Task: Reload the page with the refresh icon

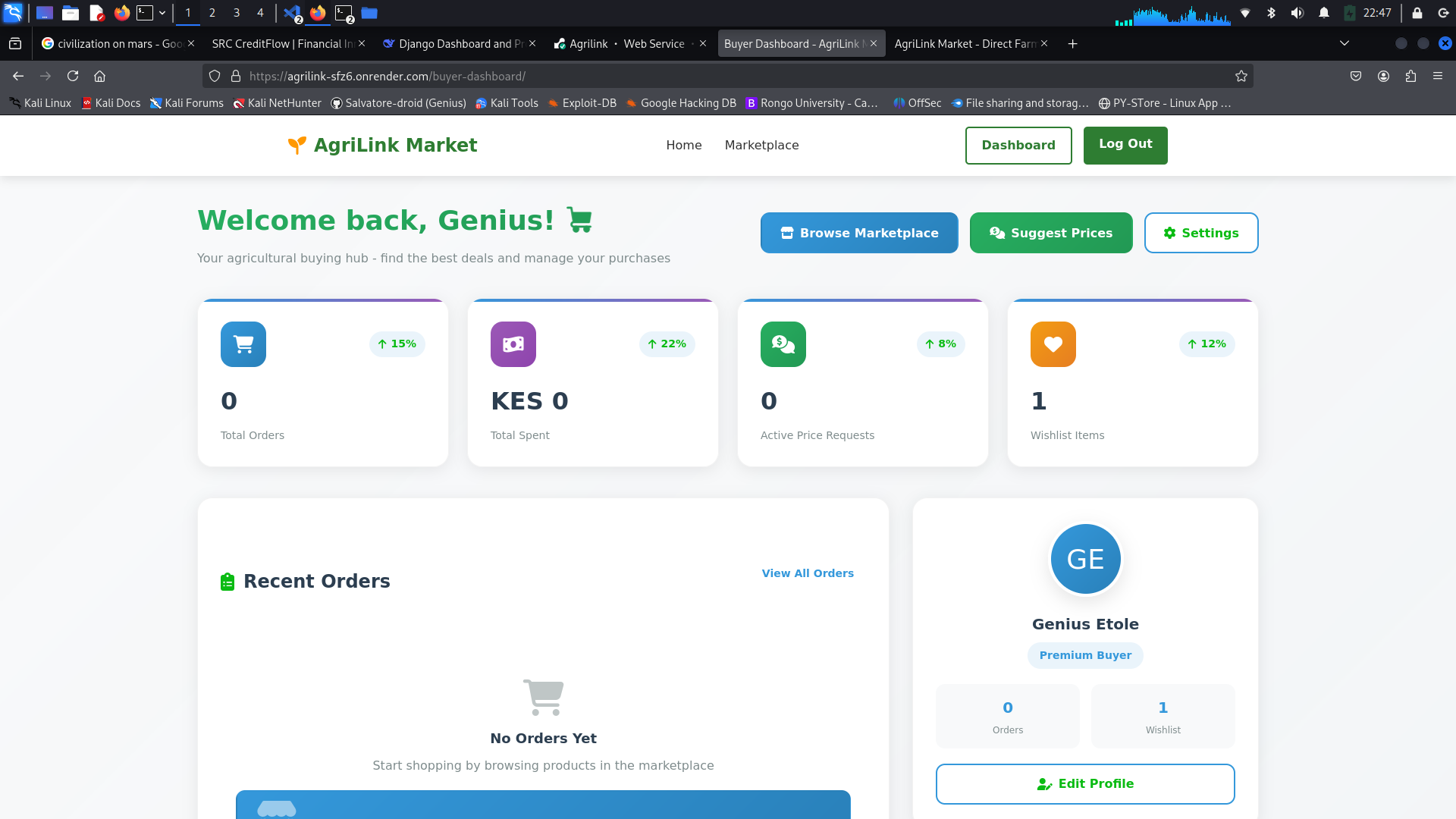Action: (x=73, y=76)
